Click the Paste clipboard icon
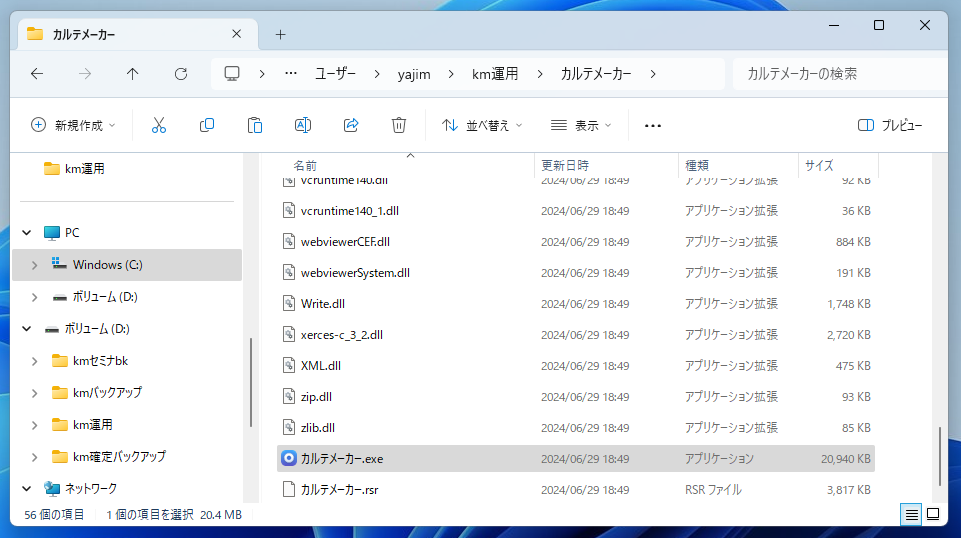961x538 pixels. tap(255, 125)
